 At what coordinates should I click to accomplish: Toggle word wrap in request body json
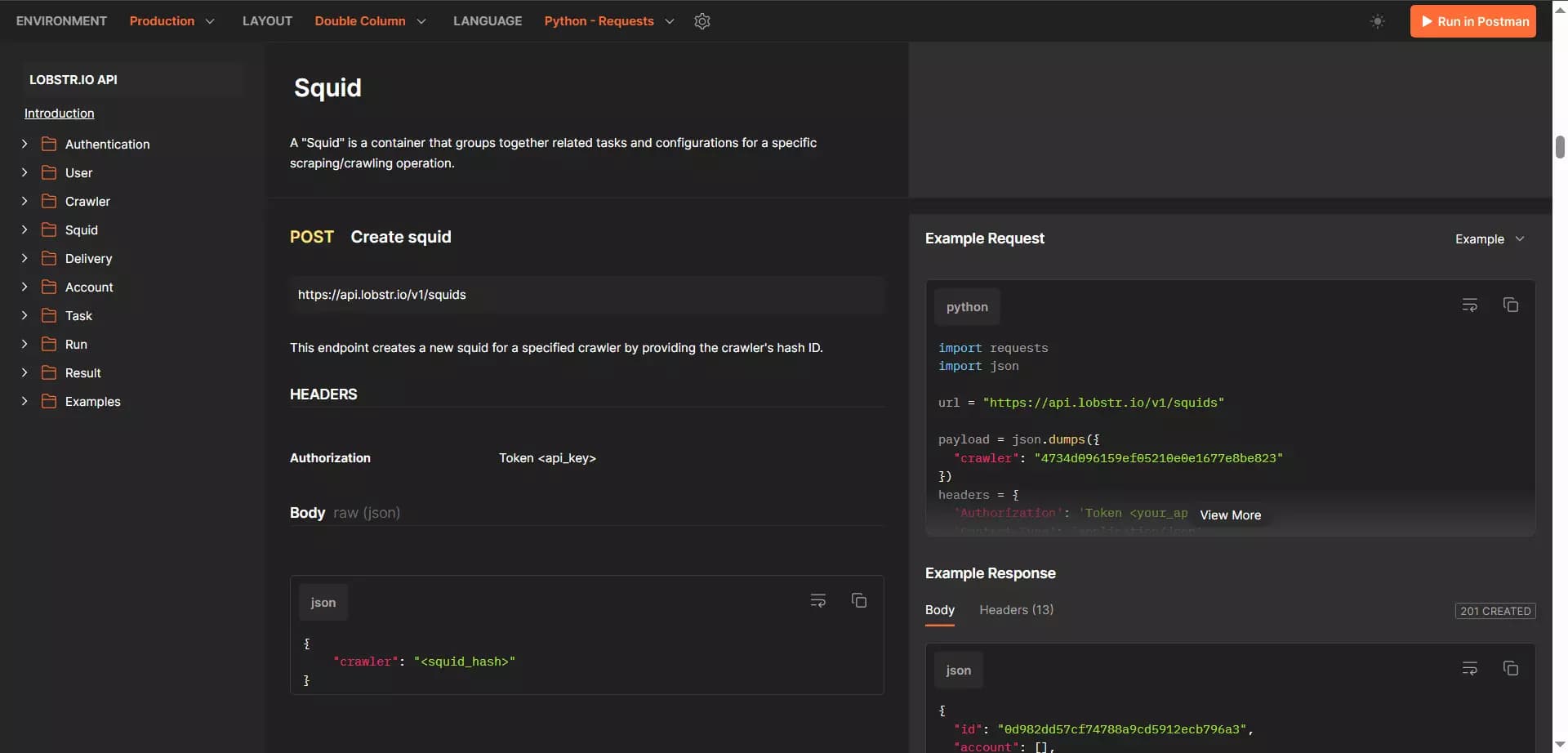pos(817,600)
